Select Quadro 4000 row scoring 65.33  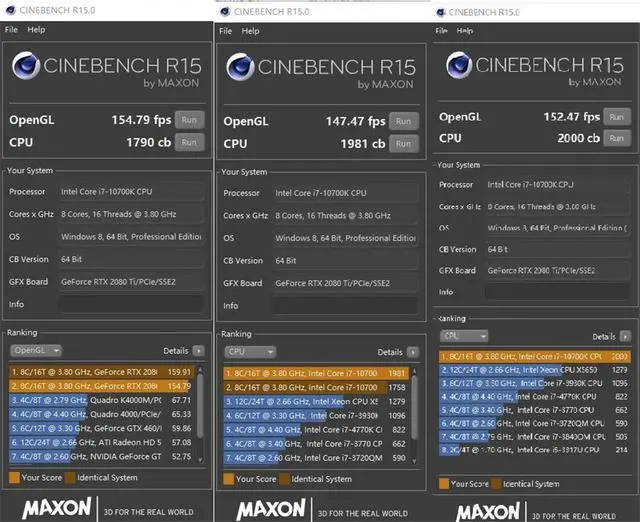tap(101, 414)
